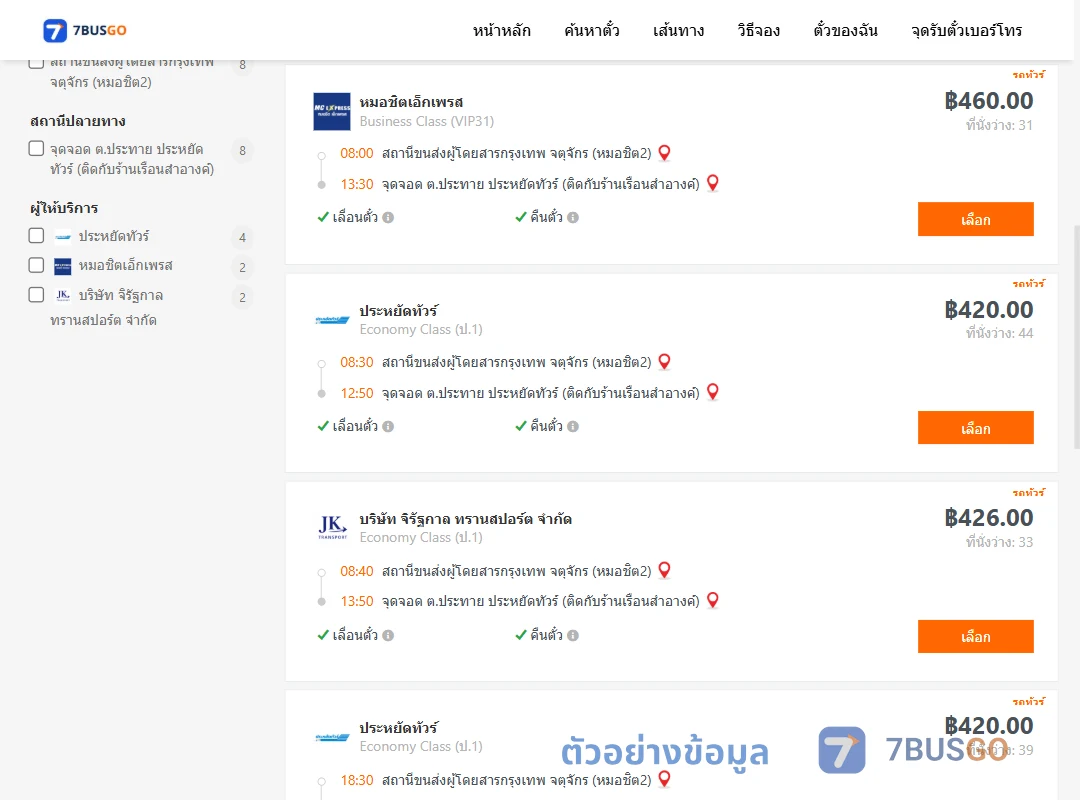The width and height of the screenshot is (1080, 800).
Task: Open map pin for 08:00 departure station
Action: click(665, 153)
